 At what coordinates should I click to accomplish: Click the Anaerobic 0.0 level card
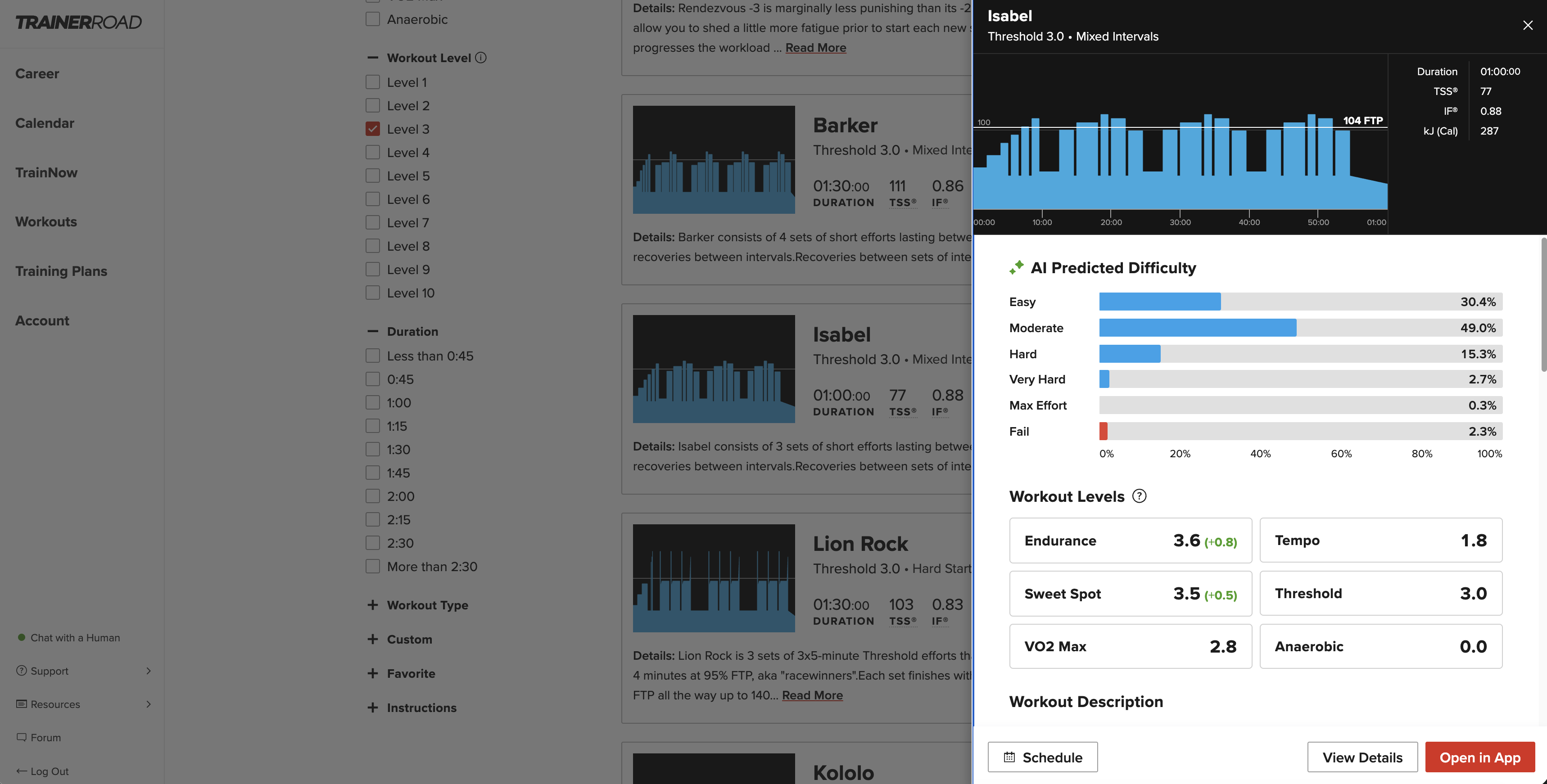point(1381,646)
